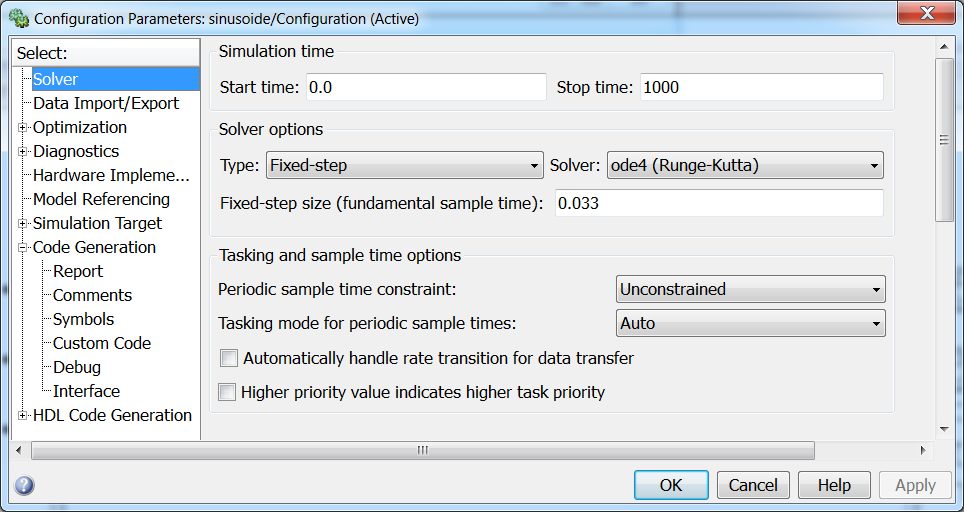The image size is (964, 512).
Task: Collapse the Code Generation tree node
Action: tap(23, 247)
